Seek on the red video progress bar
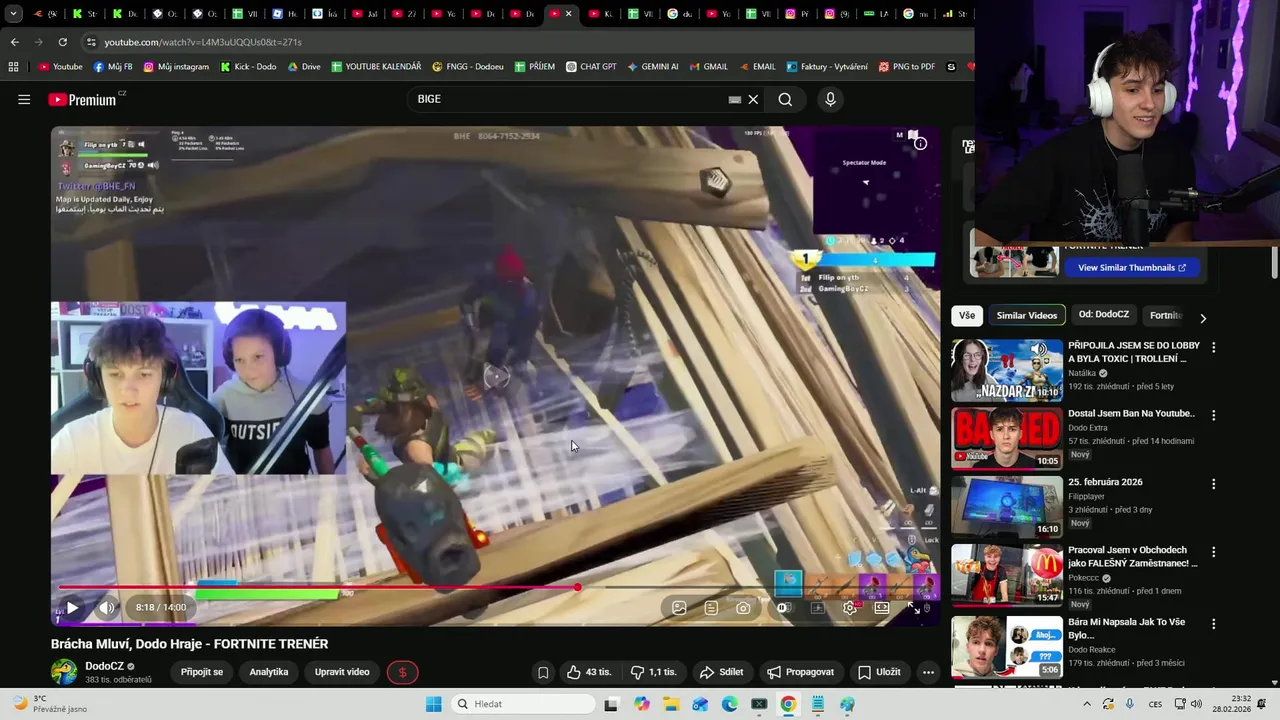 [494, 587]
